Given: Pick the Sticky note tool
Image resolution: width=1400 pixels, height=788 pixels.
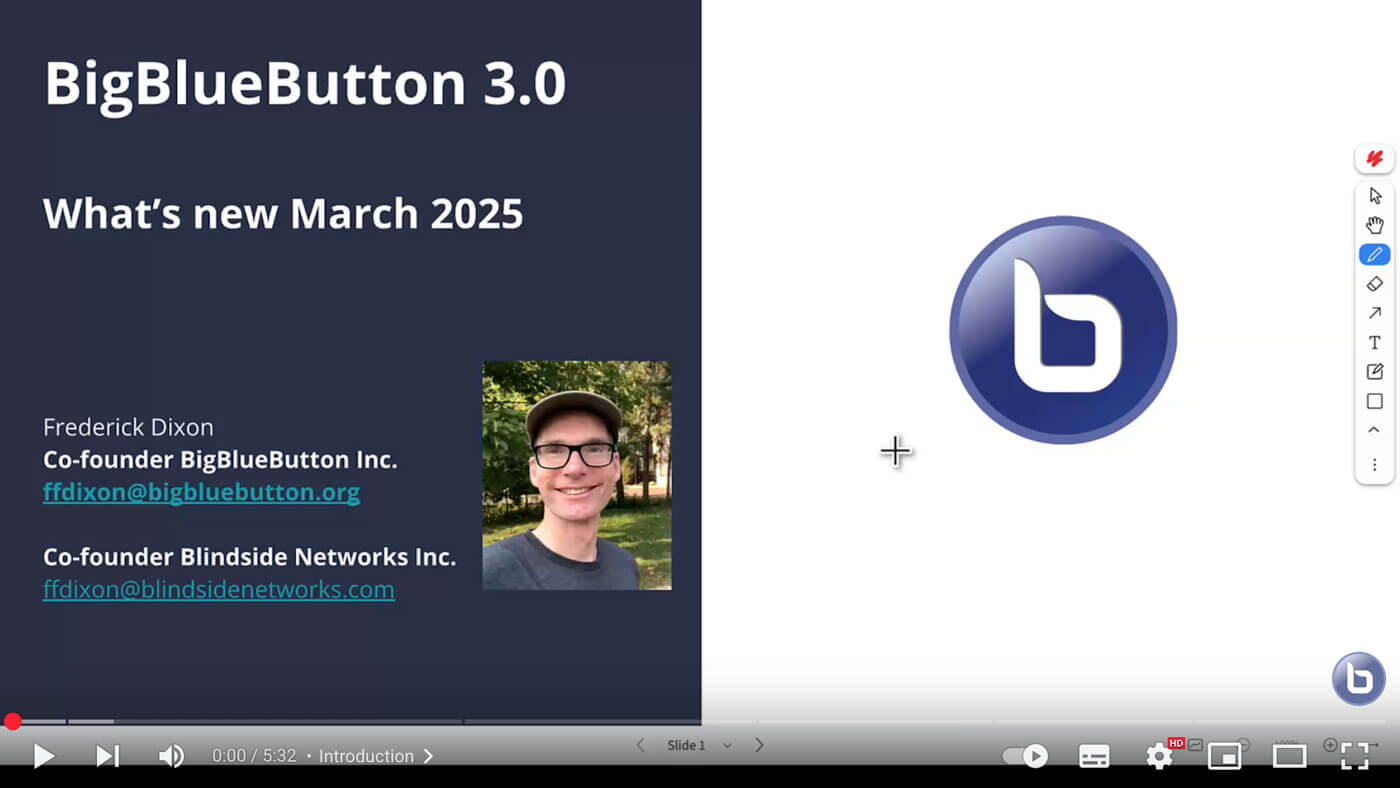Looking at the screenshot, I should coord(1374,372).
